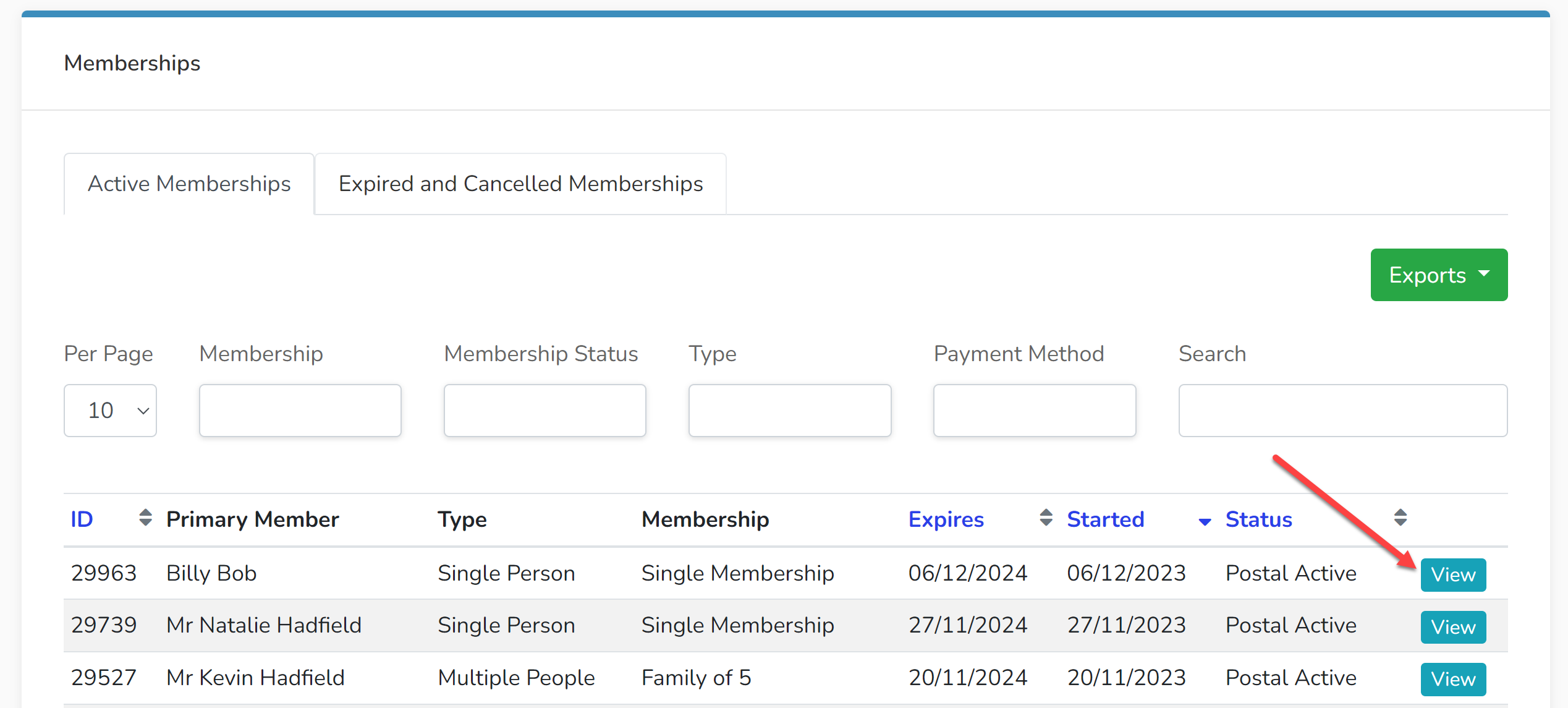Switch to the Active Memberships tab
1568x708 pixels.
pos(189,184)
